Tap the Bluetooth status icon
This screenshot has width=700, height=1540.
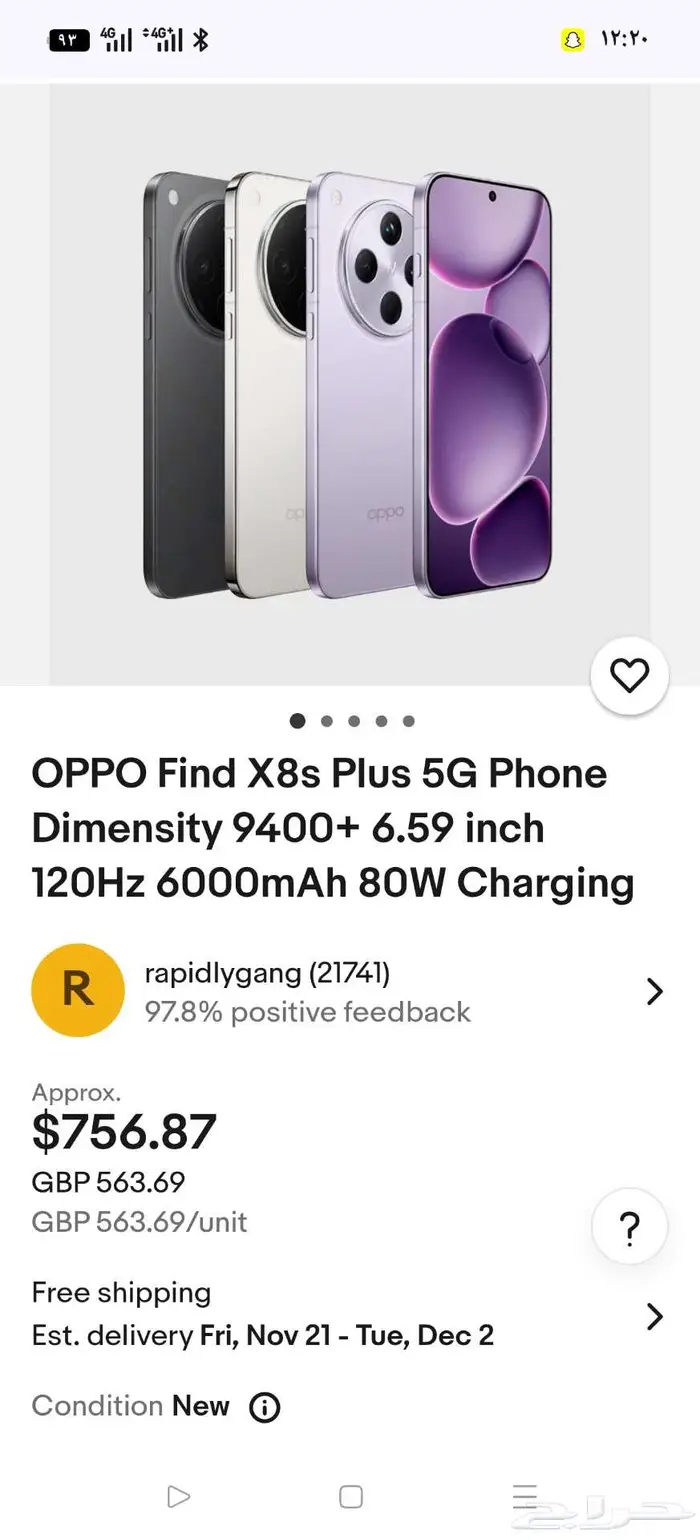pos(200,40)
